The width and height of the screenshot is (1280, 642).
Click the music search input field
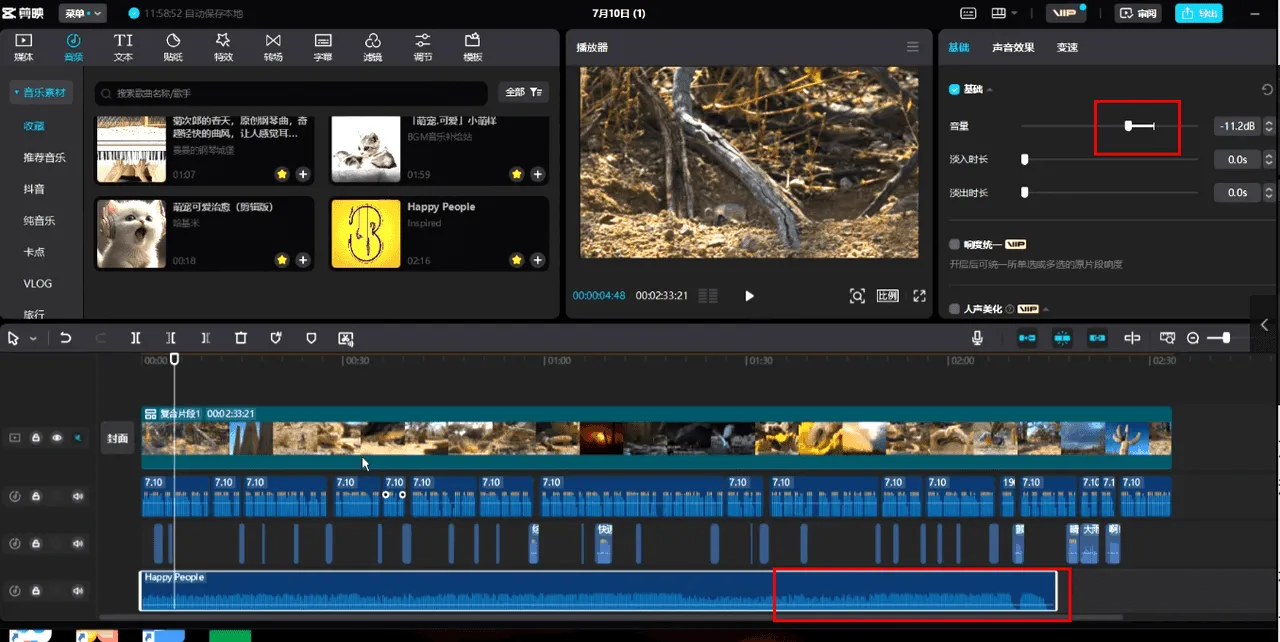tap(292, 92)
